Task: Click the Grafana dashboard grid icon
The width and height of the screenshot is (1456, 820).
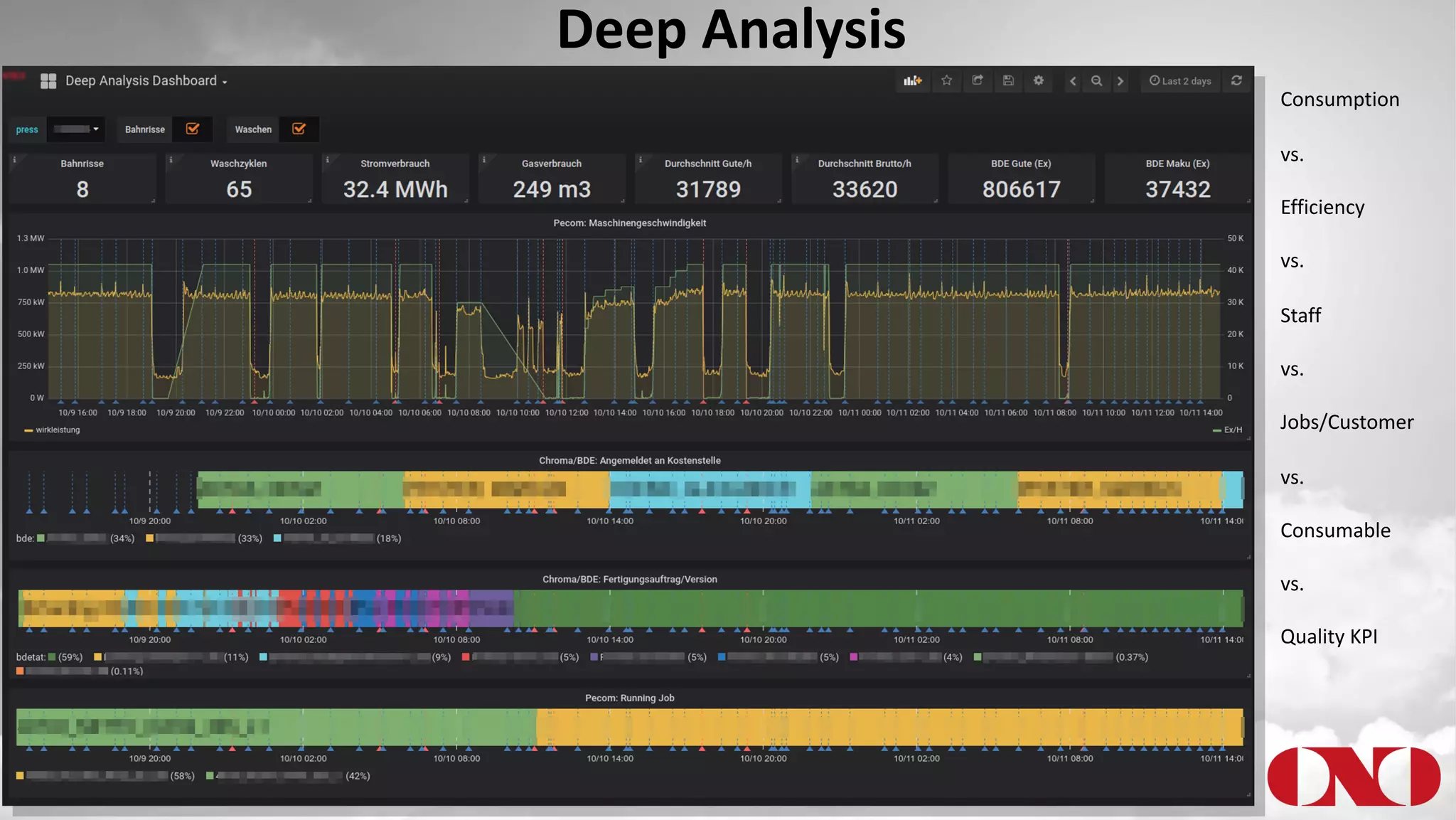Action: (x=48, y=81)
